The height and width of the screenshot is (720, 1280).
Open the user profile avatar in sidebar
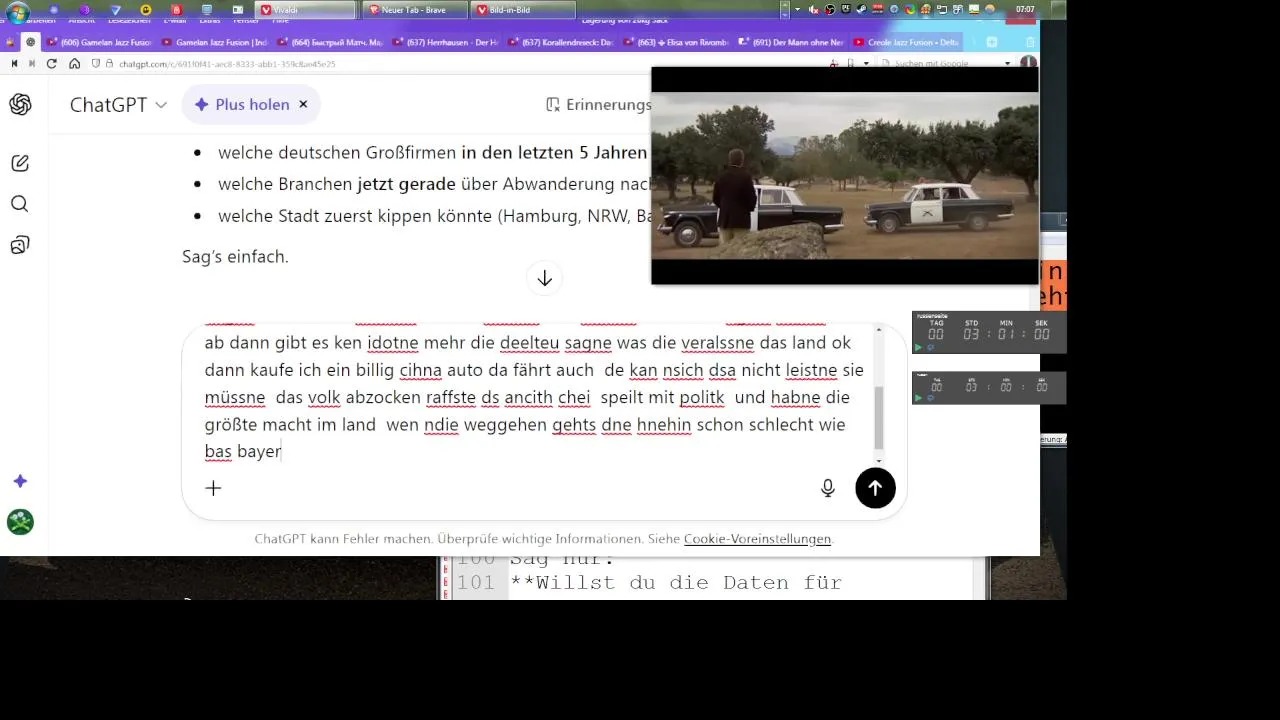[x=20, y=522]
